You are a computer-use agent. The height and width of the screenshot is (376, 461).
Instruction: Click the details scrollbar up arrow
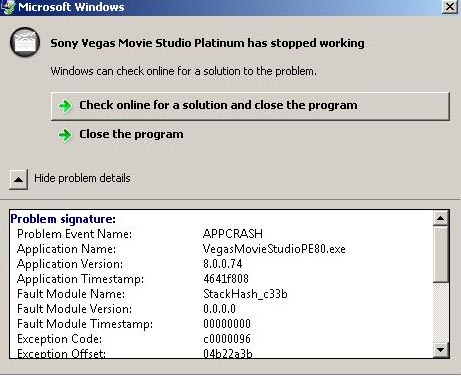(x=440, y=218)
